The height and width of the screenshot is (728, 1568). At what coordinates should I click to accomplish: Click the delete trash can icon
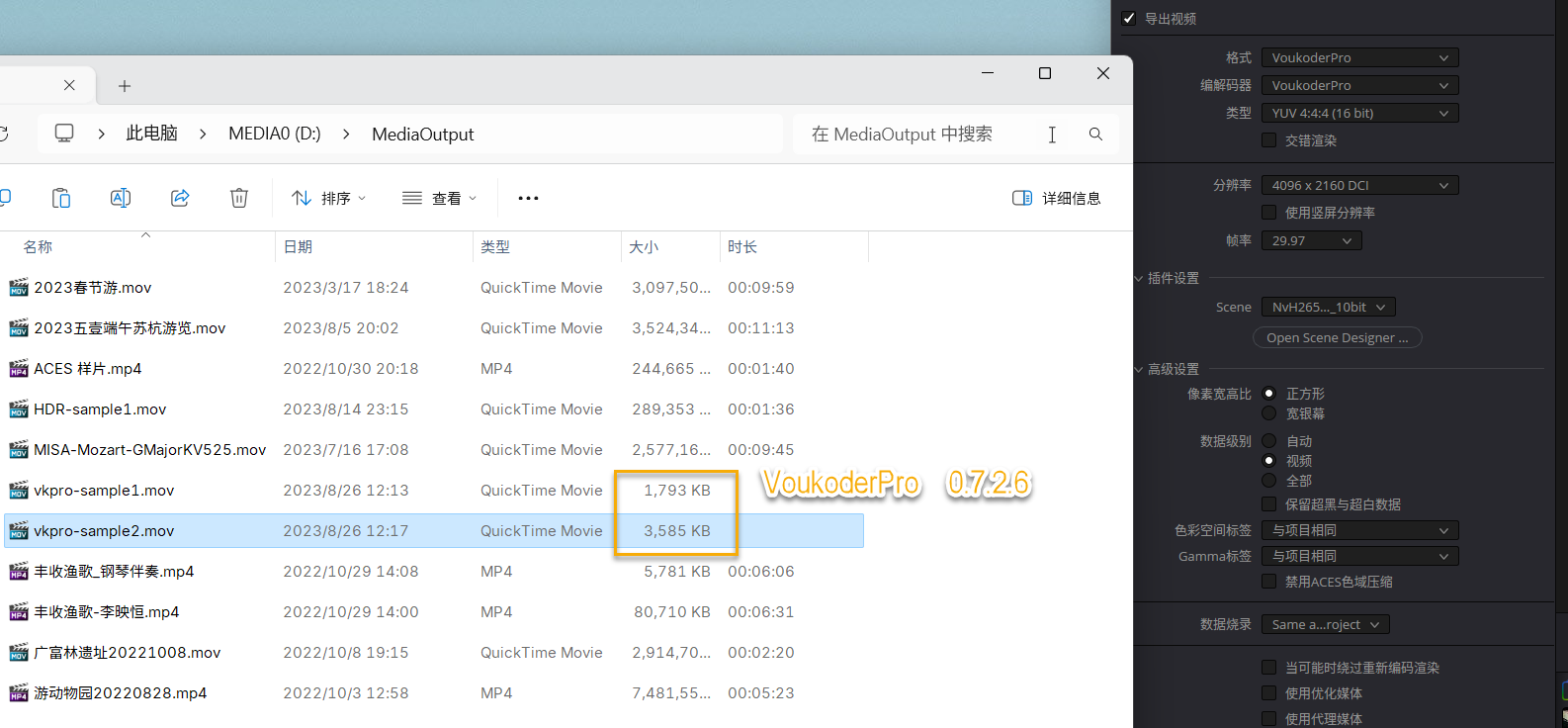coord(239,198)
